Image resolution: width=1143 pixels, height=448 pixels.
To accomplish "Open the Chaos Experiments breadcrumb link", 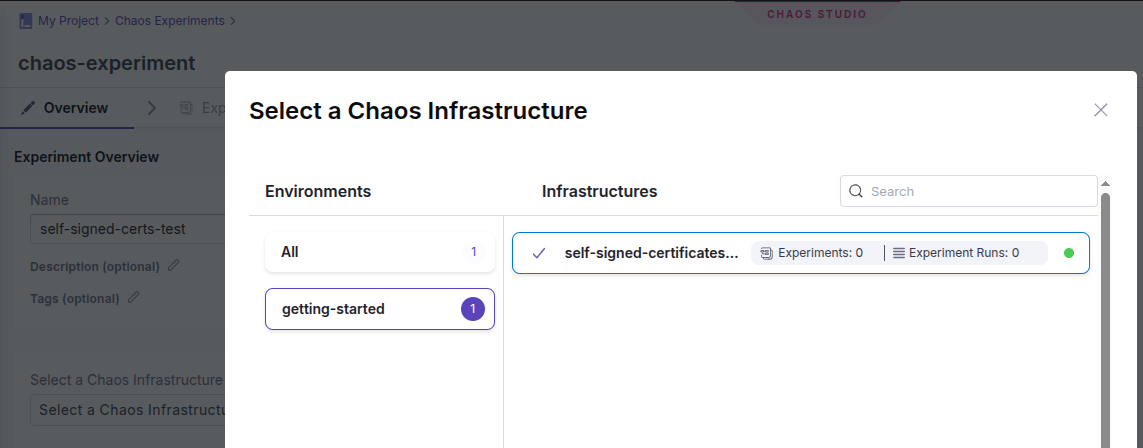I will 170,20.
